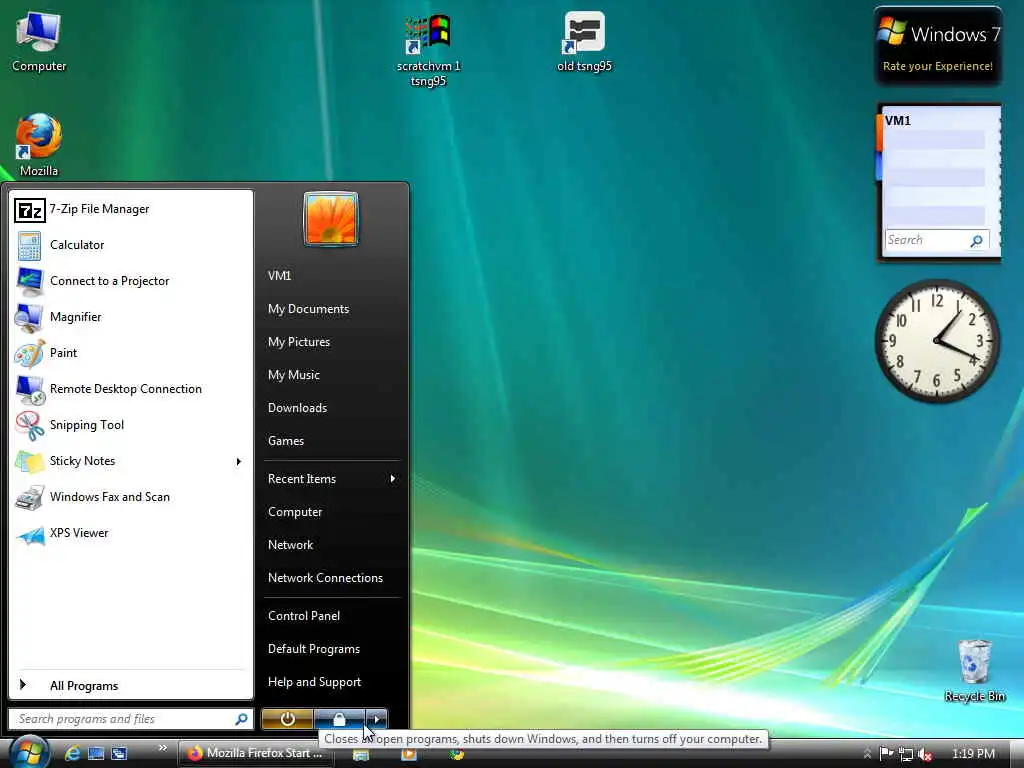
Task: Click the power shut down button
Action: point(287,719)
